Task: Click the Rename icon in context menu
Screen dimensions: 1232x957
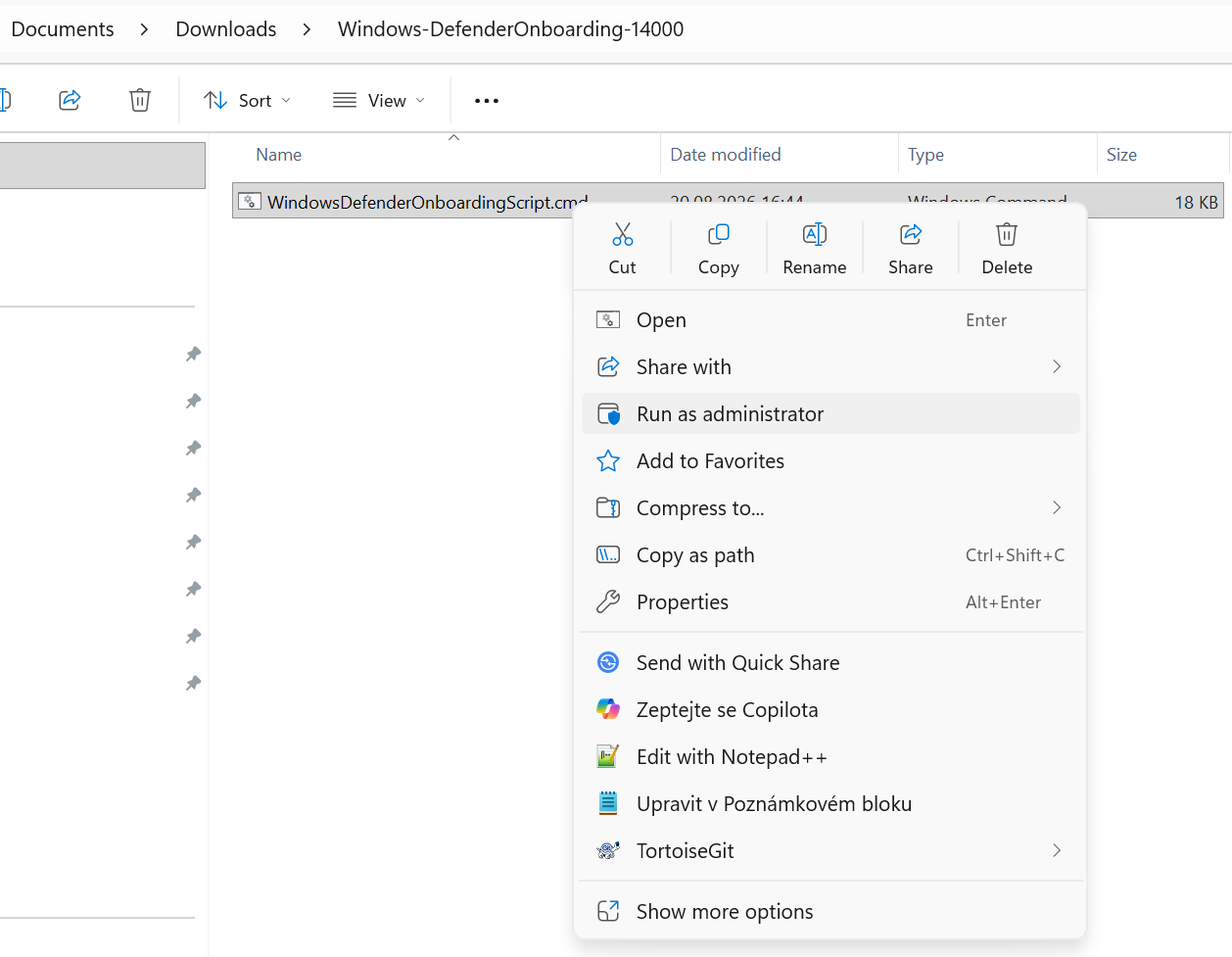Action: pos(814,234)
